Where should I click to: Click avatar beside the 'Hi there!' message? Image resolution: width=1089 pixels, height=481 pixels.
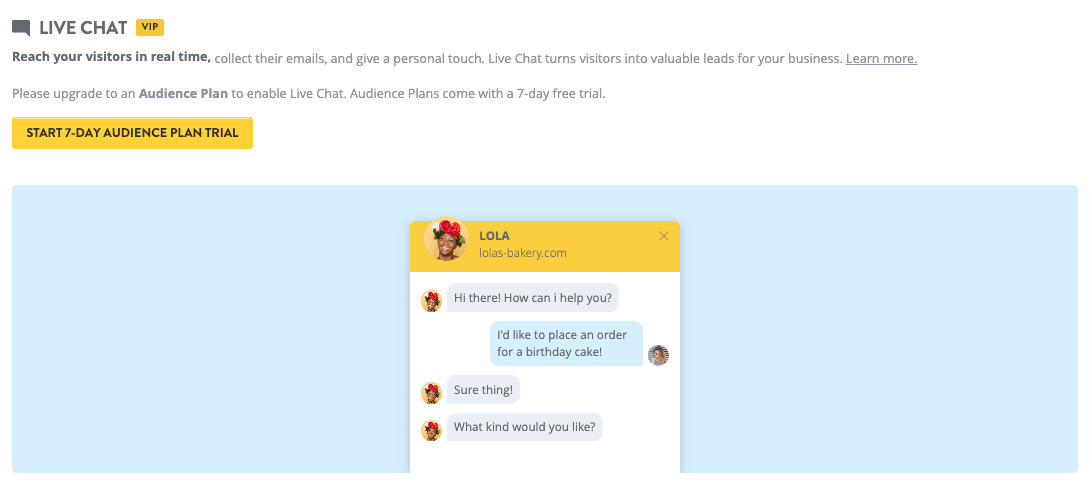coord(432,300)
